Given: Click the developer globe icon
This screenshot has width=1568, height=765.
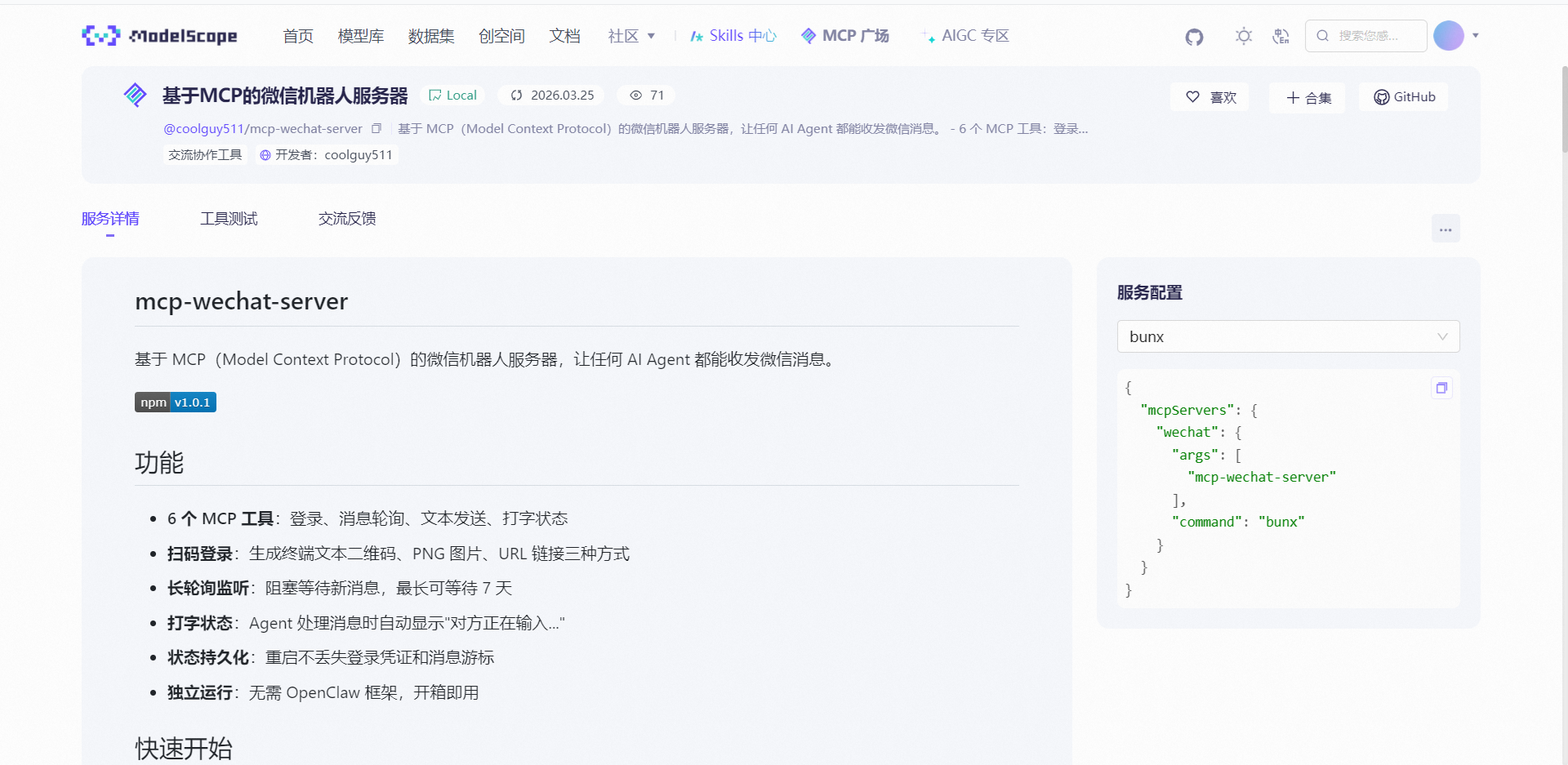Looking at the screenshot, I should click(265, 155).
